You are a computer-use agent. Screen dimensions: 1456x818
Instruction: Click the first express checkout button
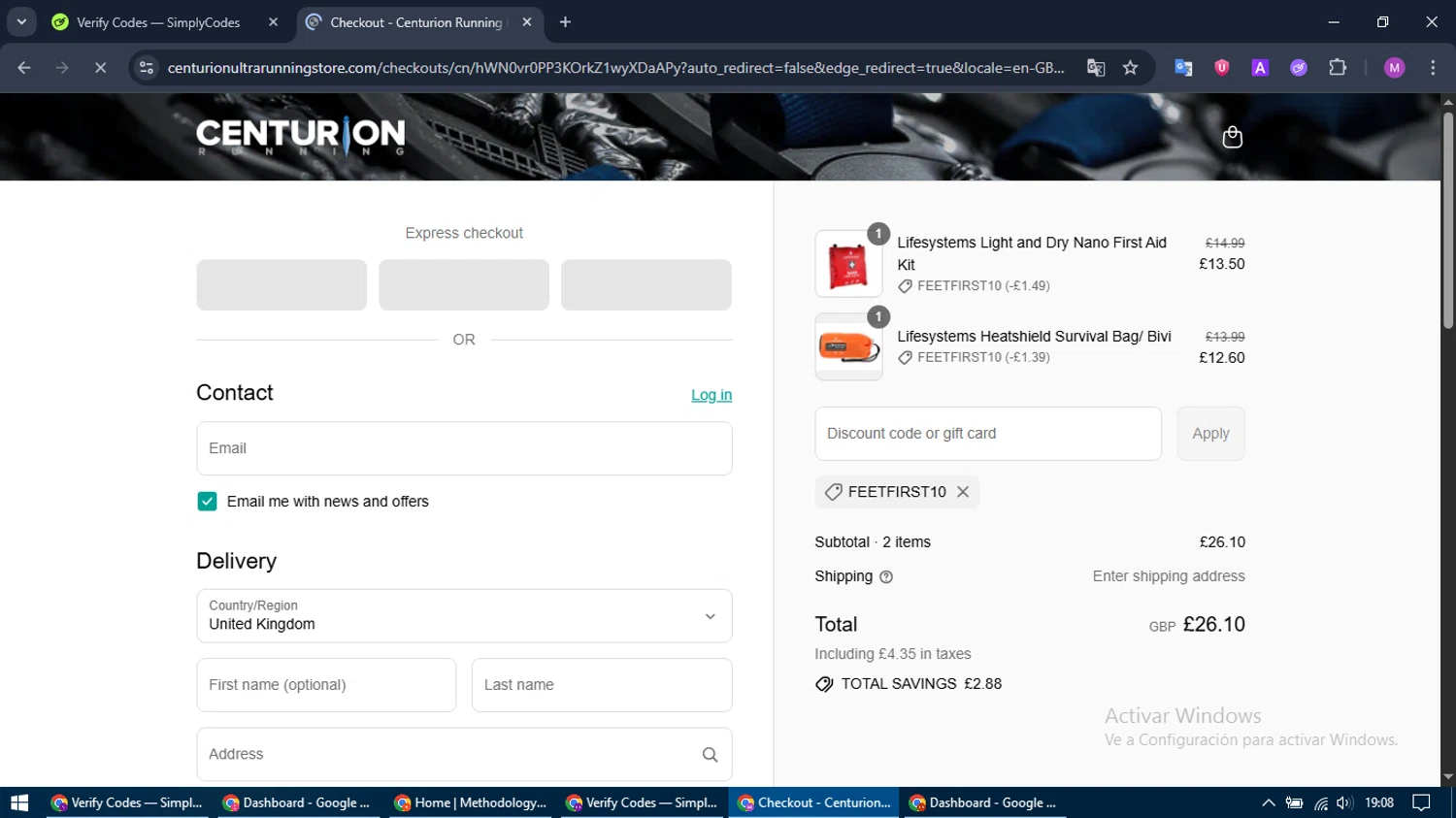click(281, 284)
